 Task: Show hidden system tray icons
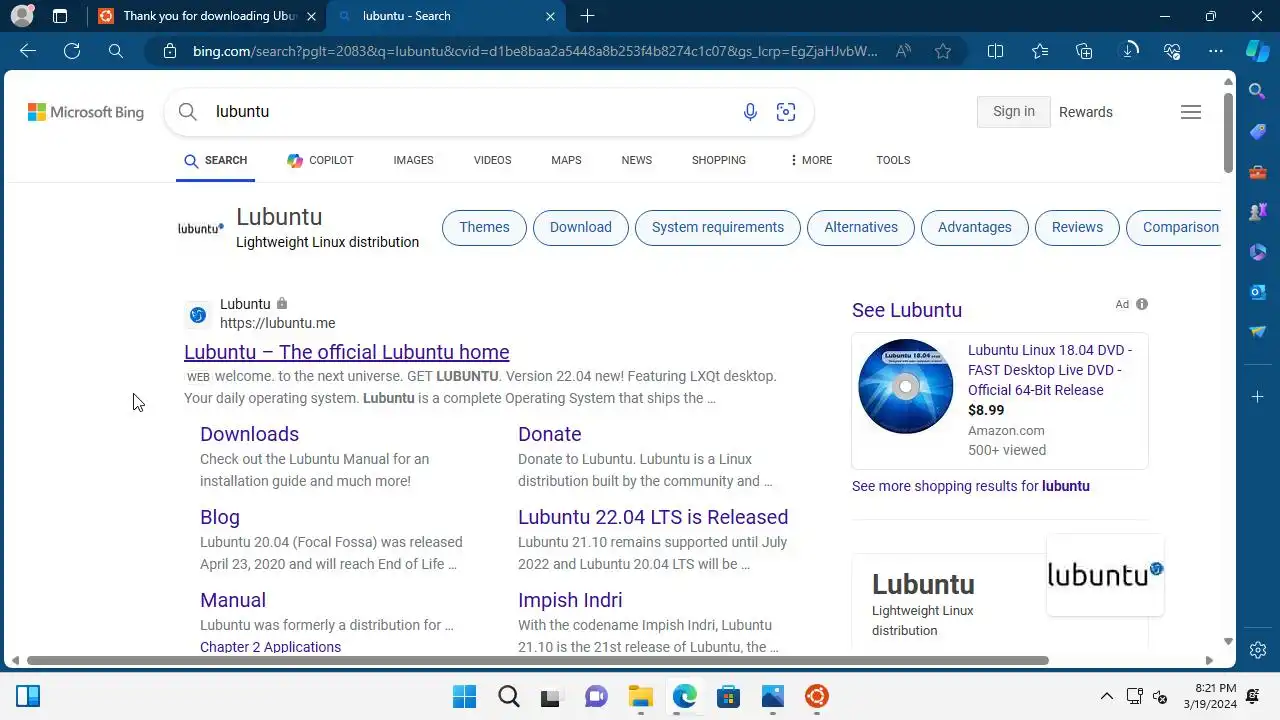point(1107,696)
